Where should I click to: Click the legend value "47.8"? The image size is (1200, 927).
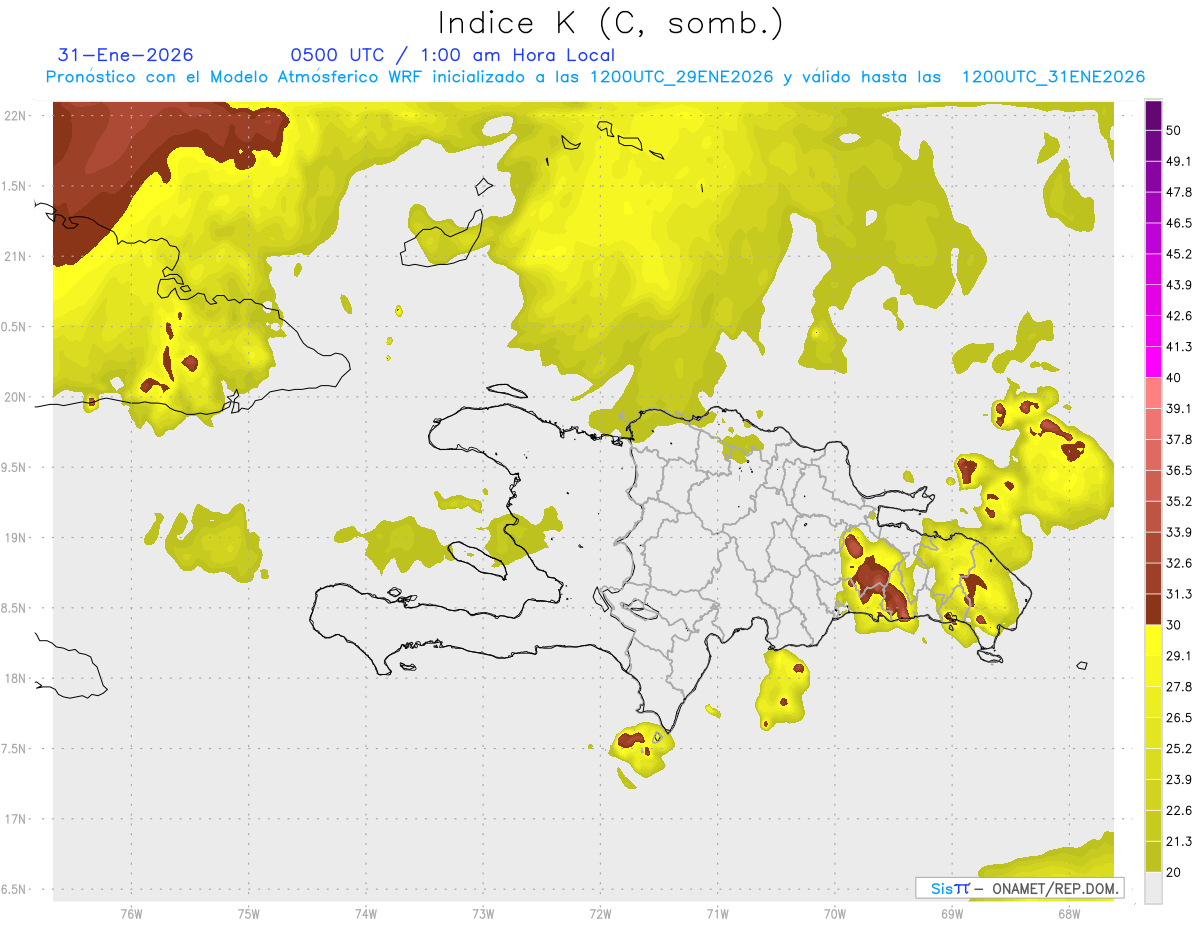click(x=1180, y=193)
